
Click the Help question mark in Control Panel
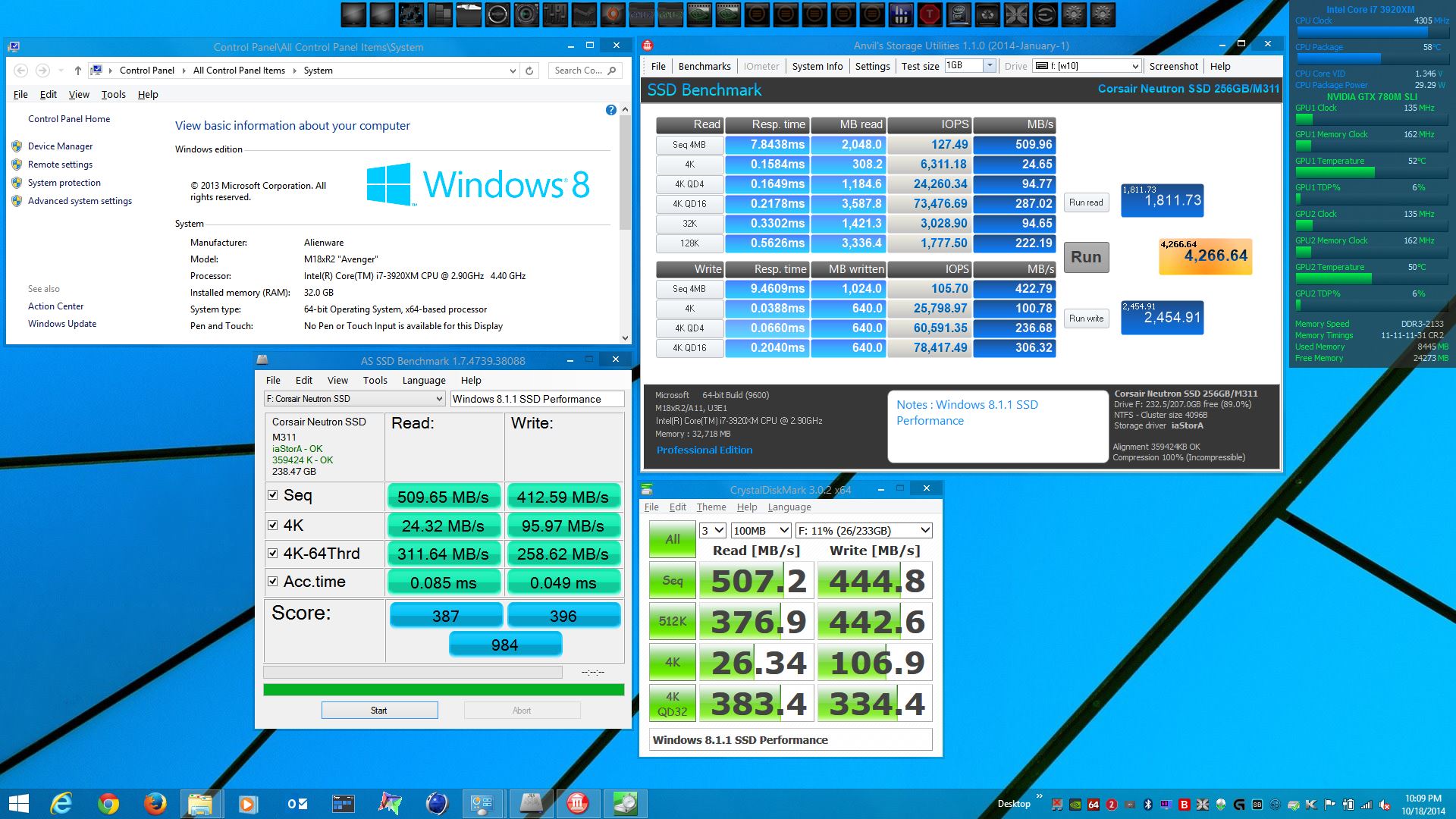(x=611, y=110)
